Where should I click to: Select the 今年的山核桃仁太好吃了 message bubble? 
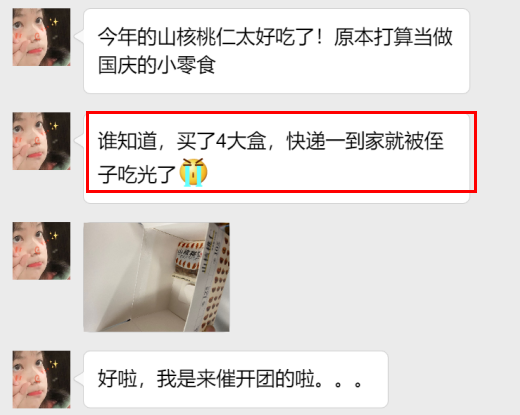point(276,51)
